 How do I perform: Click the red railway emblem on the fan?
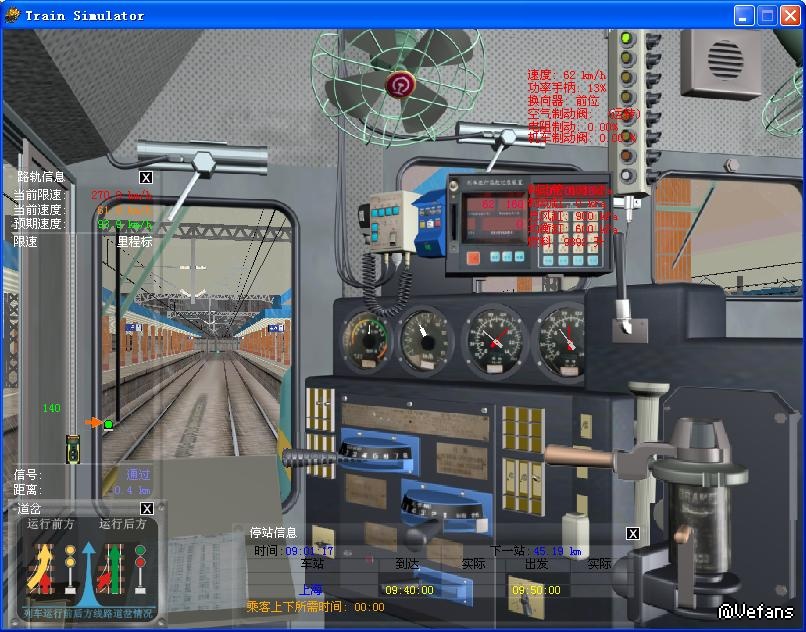[400, 85]
